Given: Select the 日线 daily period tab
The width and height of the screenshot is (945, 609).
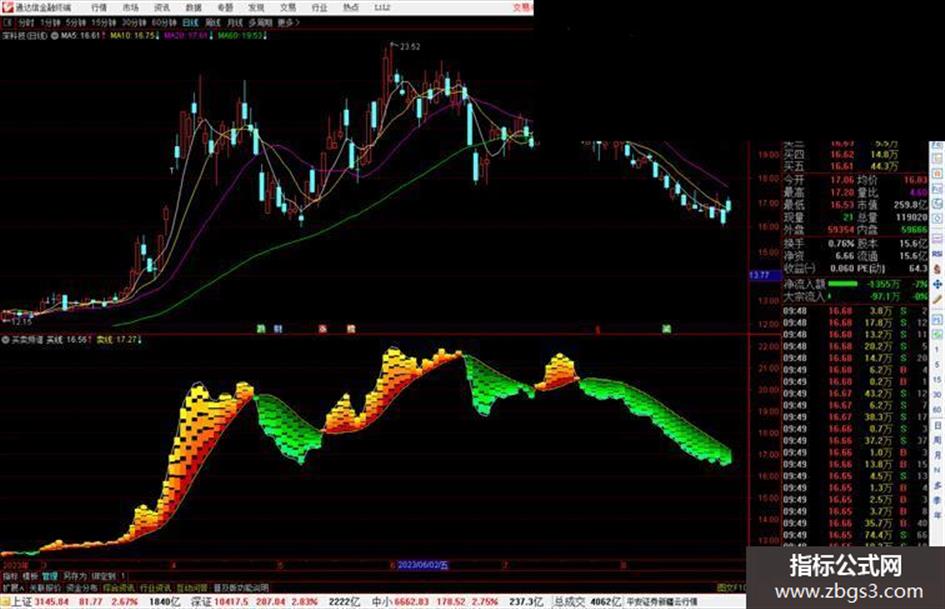Looking at the screenshot, I should tap(190, 22).
